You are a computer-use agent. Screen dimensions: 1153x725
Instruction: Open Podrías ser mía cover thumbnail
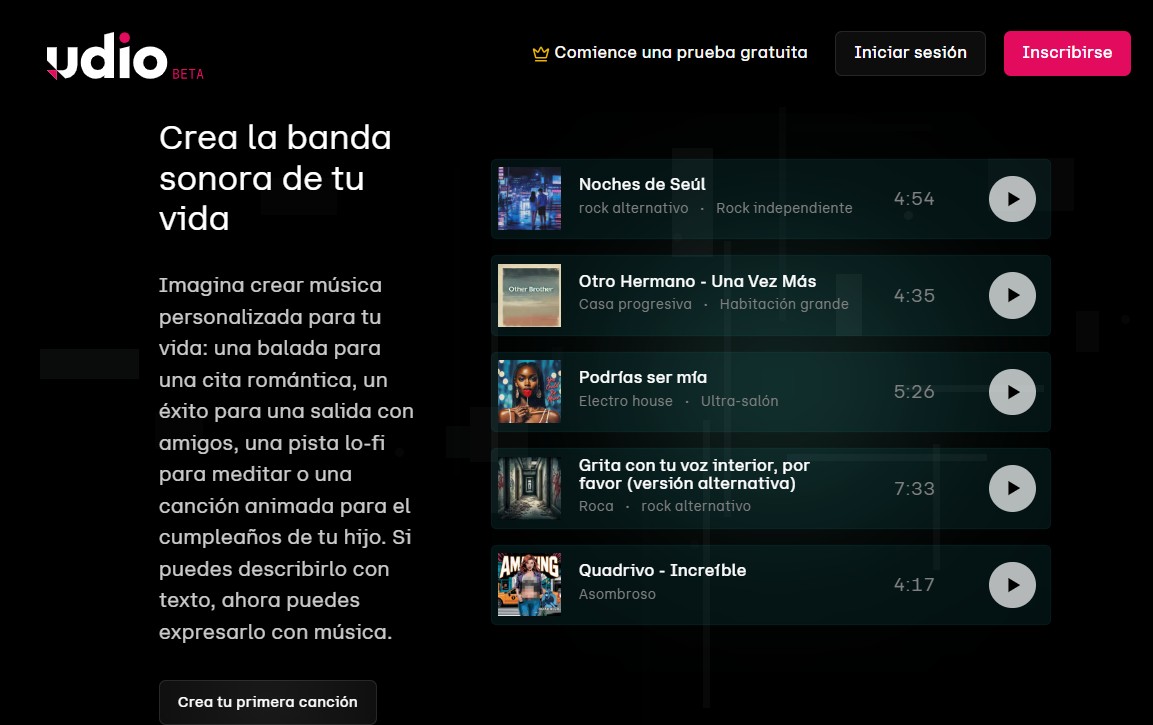pos(529,392)
